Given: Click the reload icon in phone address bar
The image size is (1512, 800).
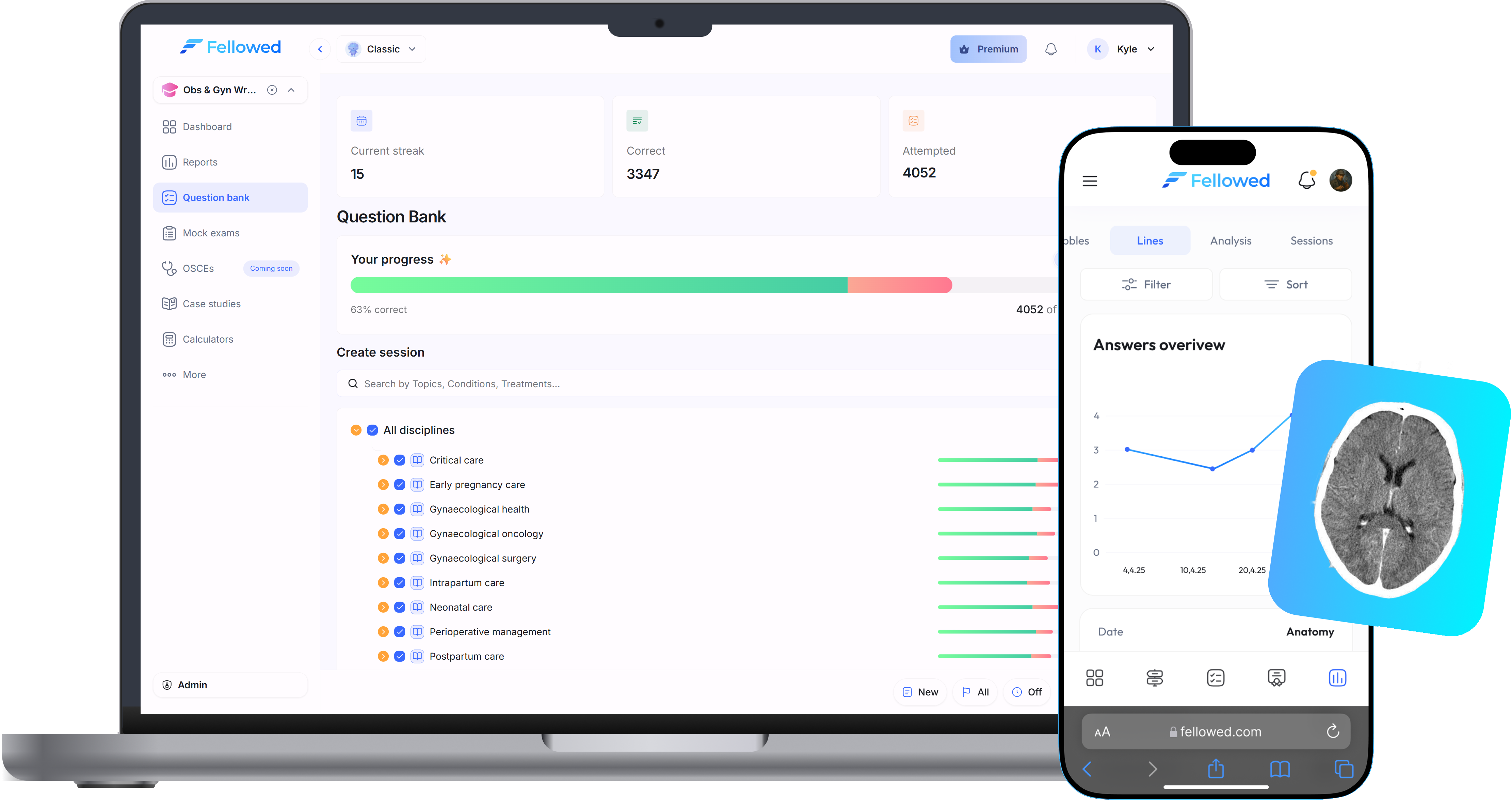Looking at the screenshot, I should point(1332,731).
